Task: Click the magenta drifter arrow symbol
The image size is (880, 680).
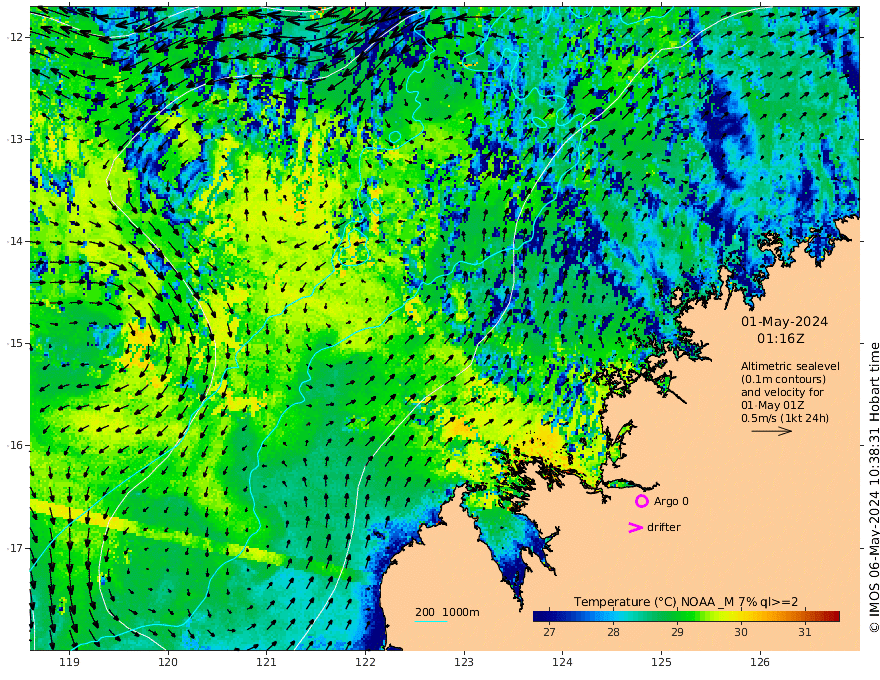Action: click(635, 527)
